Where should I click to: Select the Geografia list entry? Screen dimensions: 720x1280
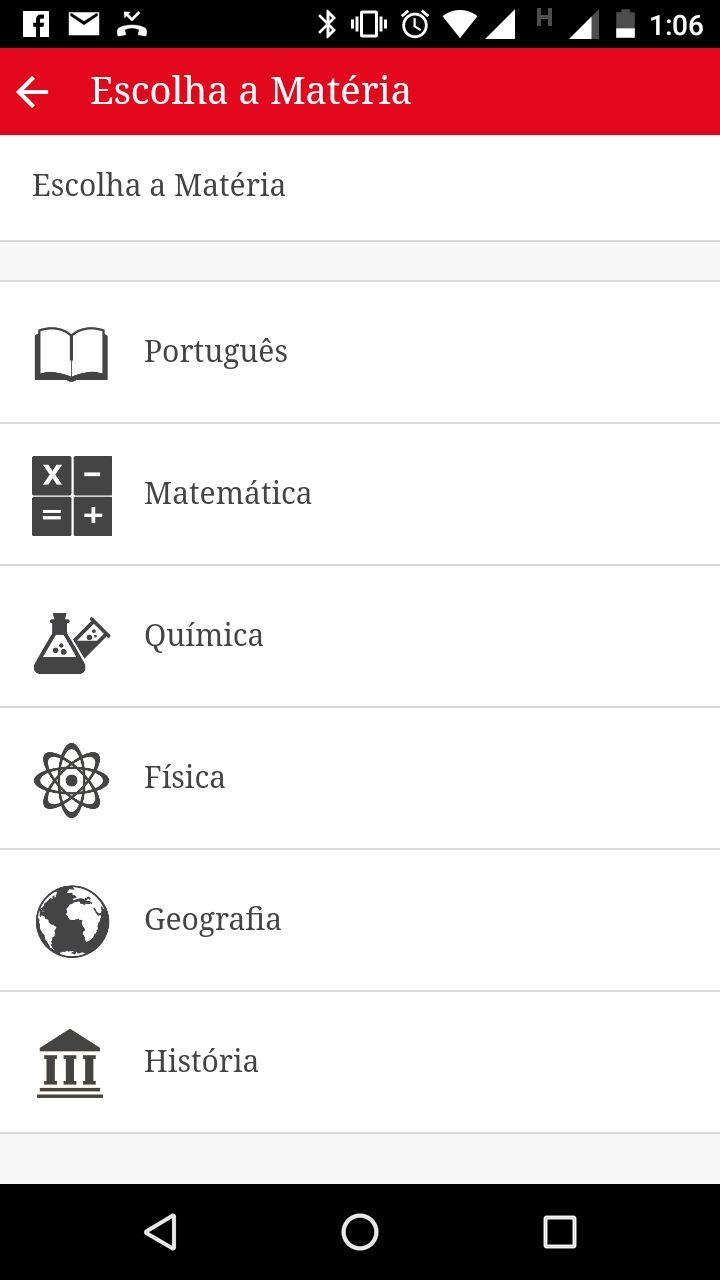tap(360, 920)
